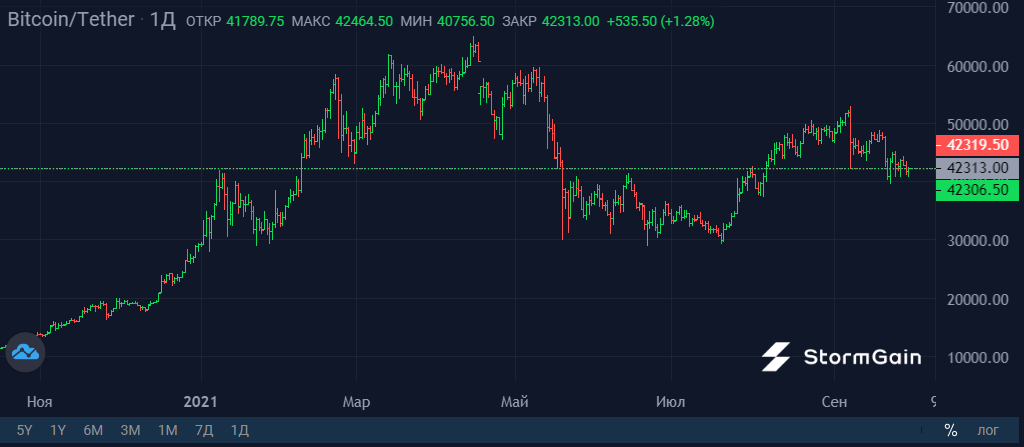Click the 1Д interval beside symbol name
The height and width of the screenshot is (447, 1024).
(x=163, y=20)
